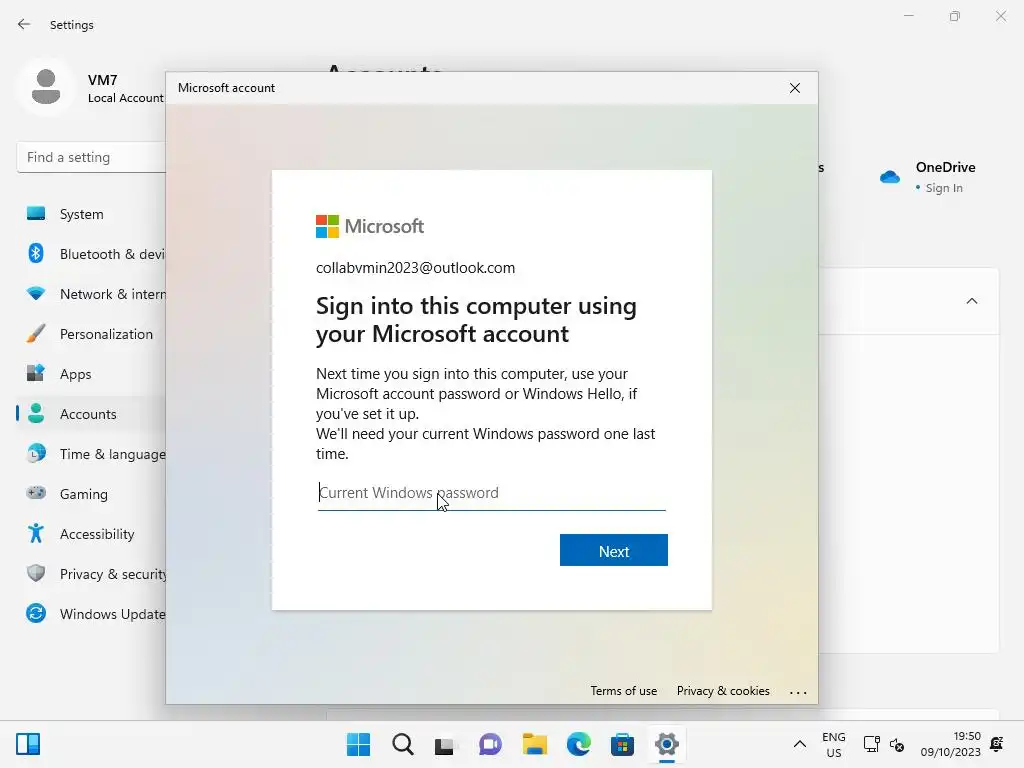Viewport: 1024px width, 768px height.
Task: Click OneDrive Sign In link
Action: pyautogui.click(x=944, y=188)
